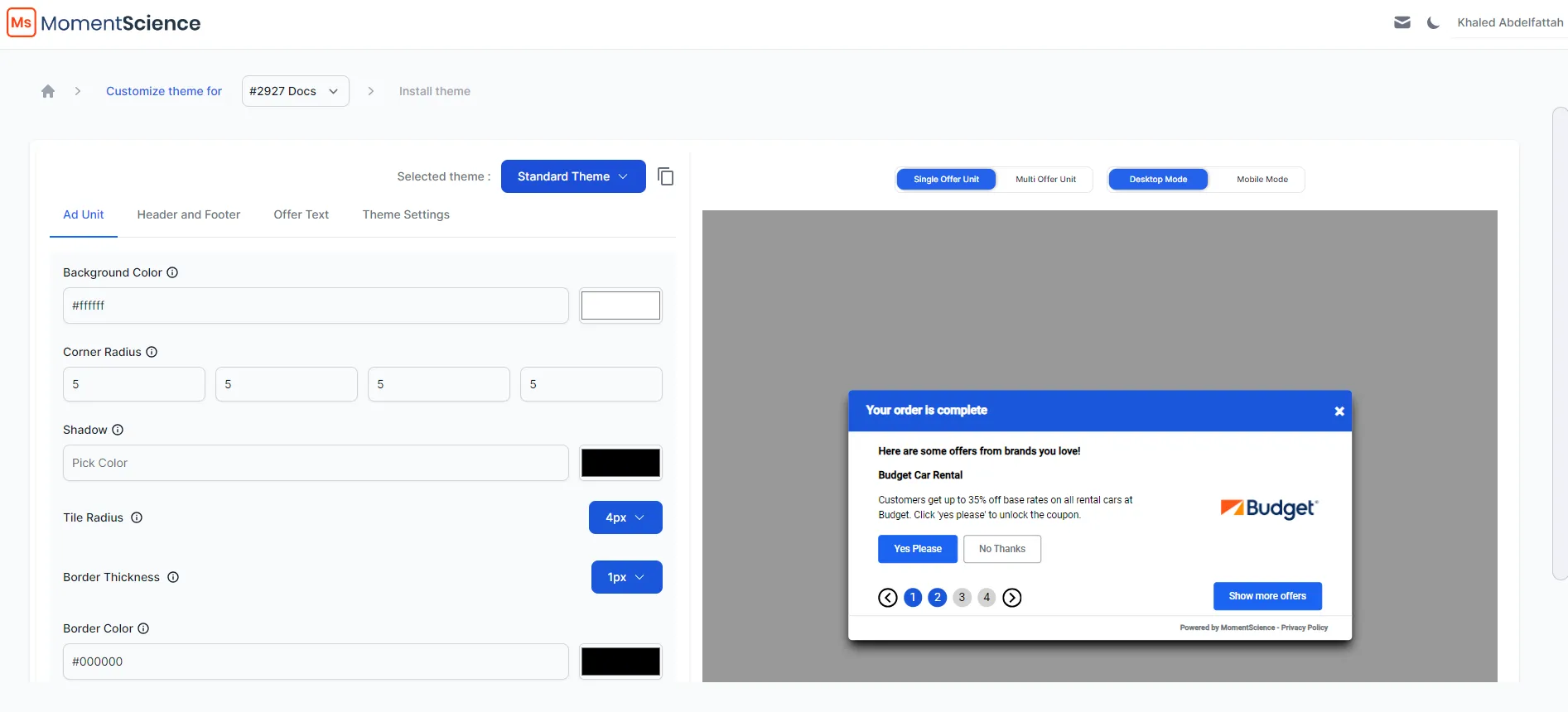This screenshot has height=712, width=1568.
Task: Open Install theme breadcrumb step
Action: (435, 91)
